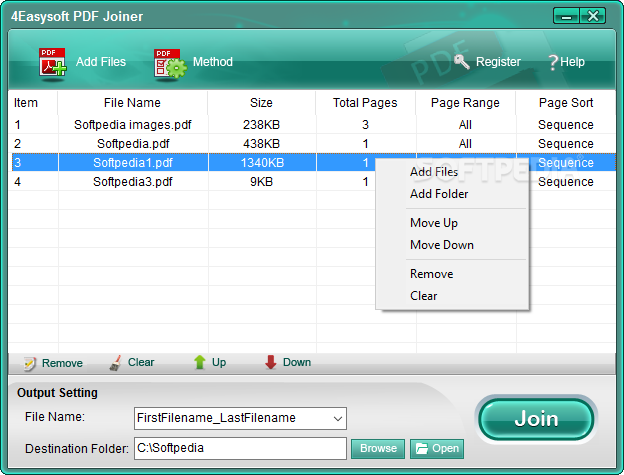Viewport: 624px width, 475px height.
Task: Click the folder icon on the Open button
Action: (422, 449)
